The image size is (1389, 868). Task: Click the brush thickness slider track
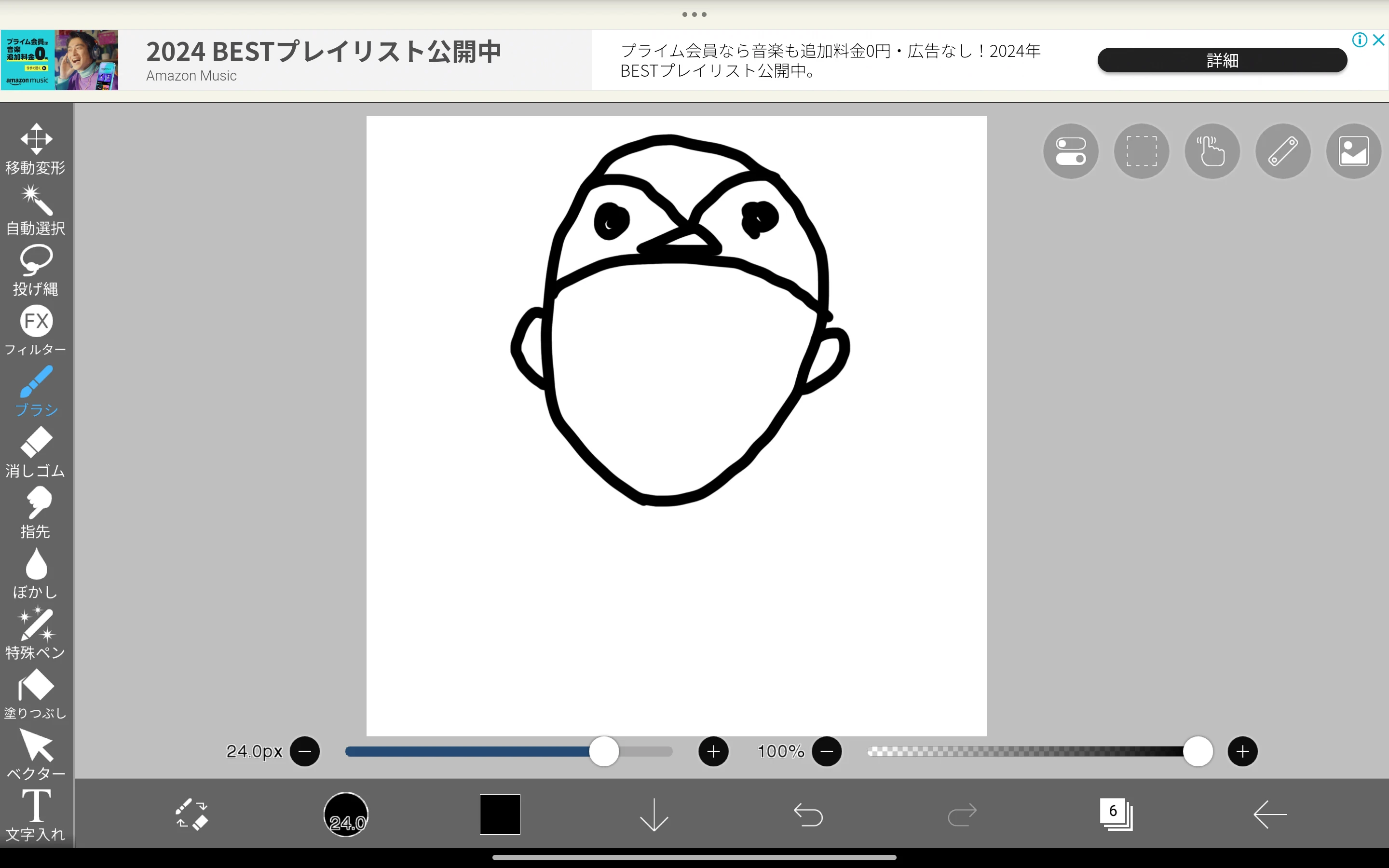tap(508, 751)
